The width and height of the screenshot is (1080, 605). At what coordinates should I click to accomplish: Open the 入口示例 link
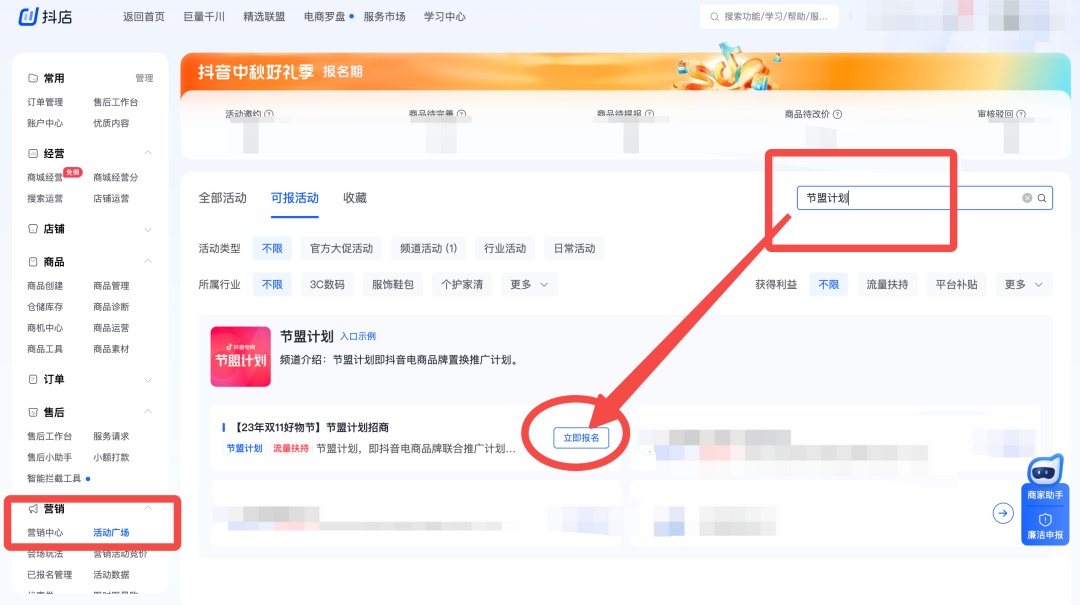[358, 336]
